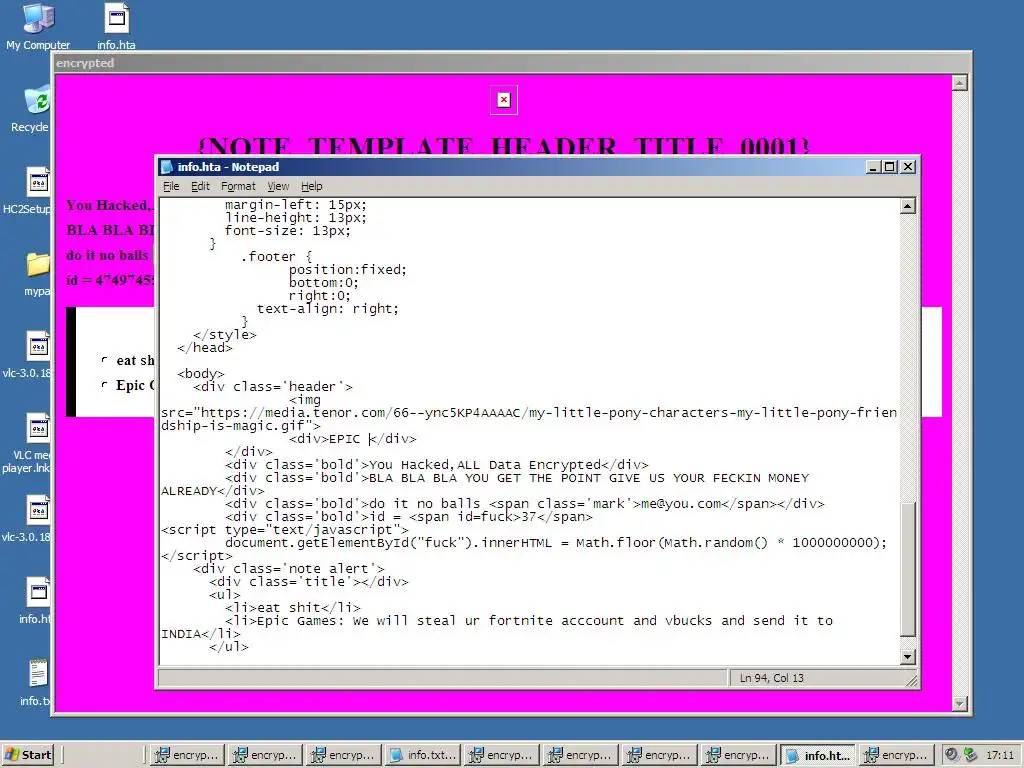
Task: Click the '<body>' line
Action: [x=200, y=374]
